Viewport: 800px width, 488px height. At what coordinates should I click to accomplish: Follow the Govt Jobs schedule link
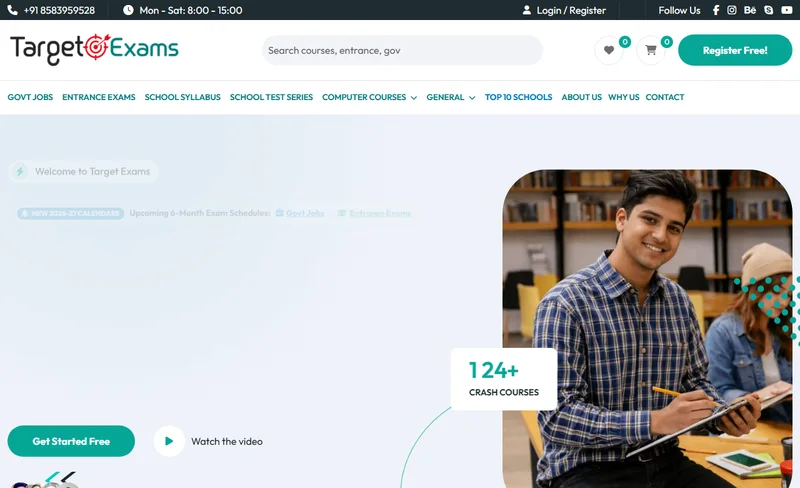305,213
